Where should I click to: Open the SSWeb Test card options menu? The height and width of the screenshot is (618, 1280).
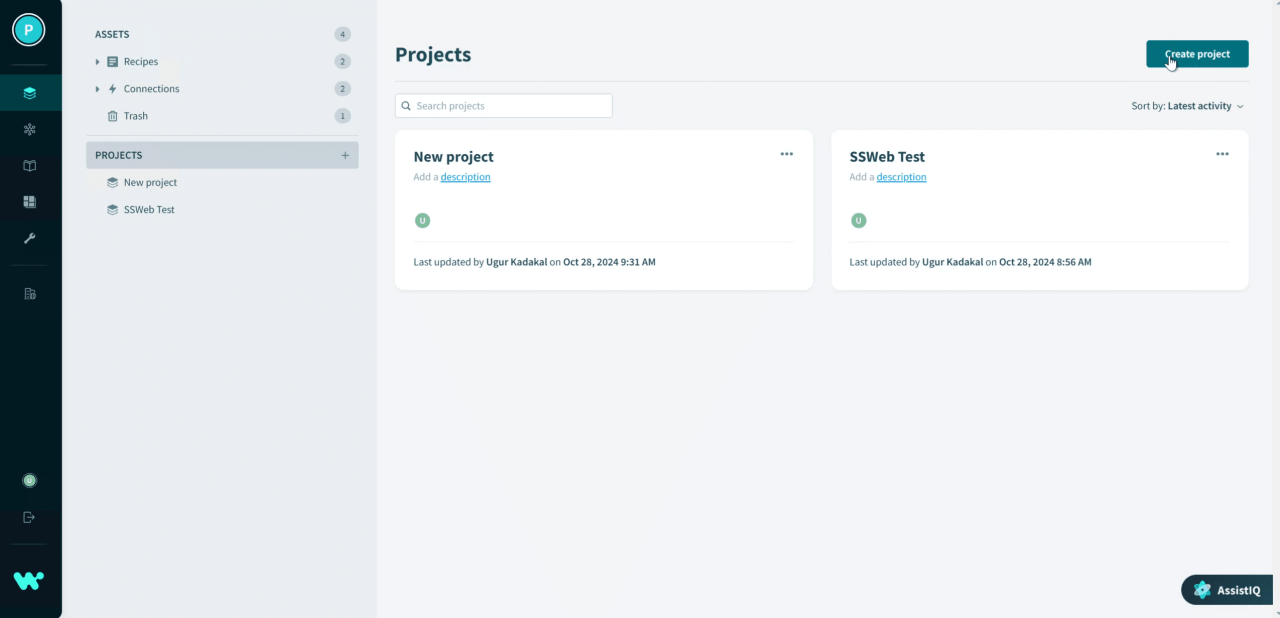point(1222,153)
